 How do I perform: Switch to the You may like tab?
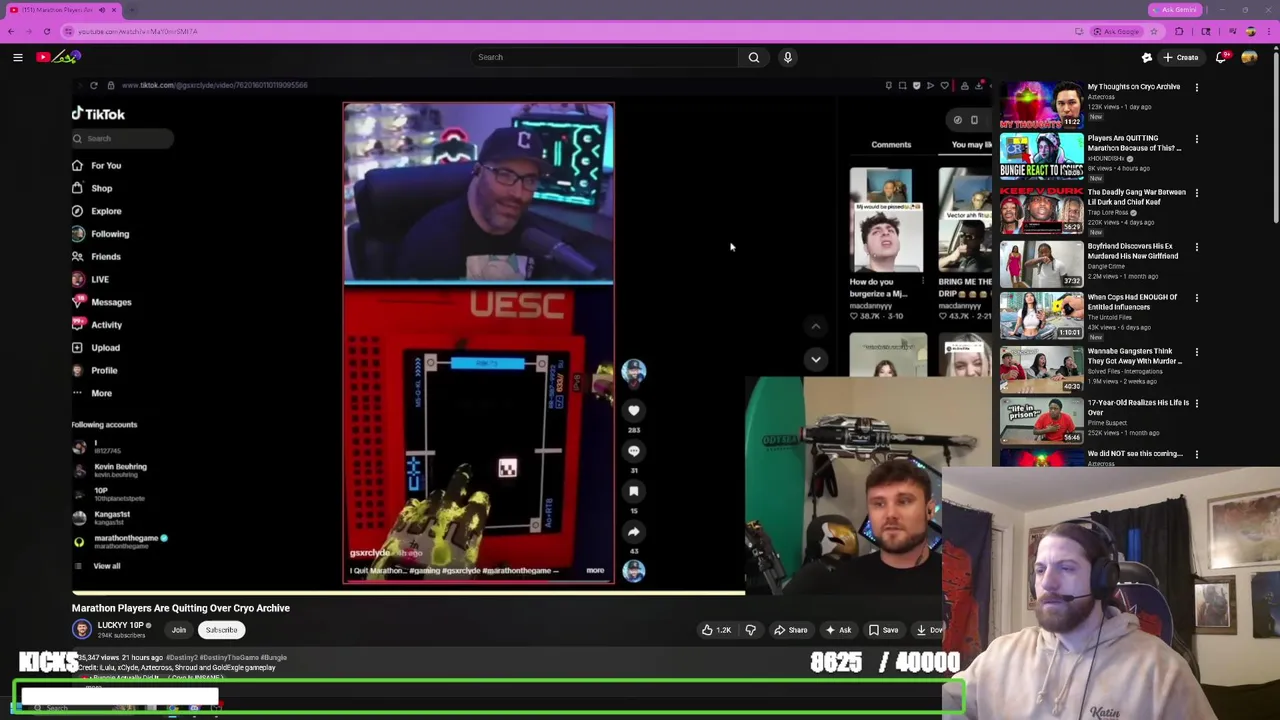[x=971, y=145]
